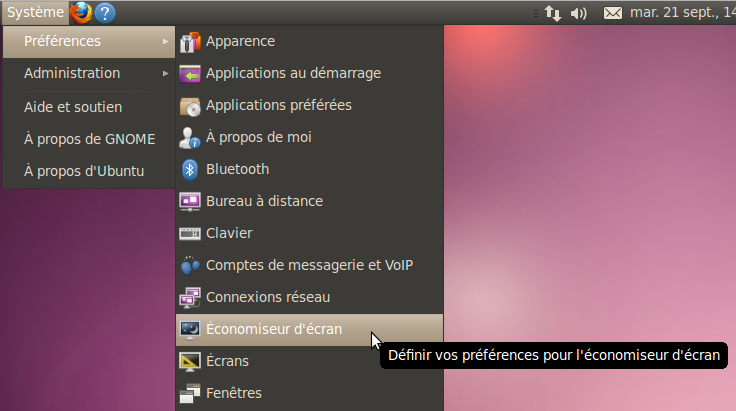
Task: Open Bluetooth preferences entry
Action: click(309, 169)
